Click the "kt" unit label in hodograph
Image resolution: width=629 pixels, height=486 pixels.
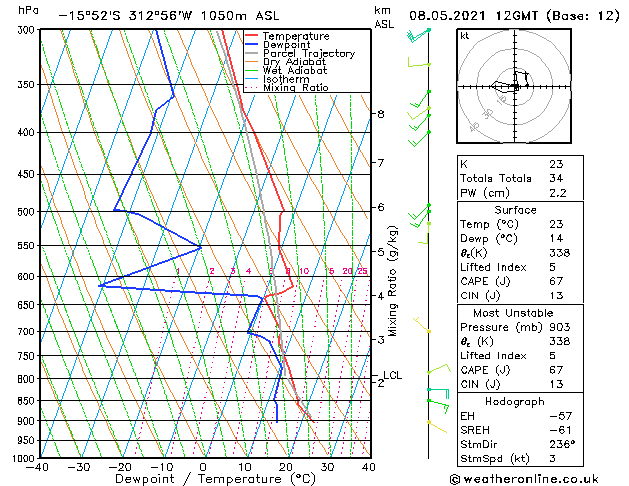464,36
